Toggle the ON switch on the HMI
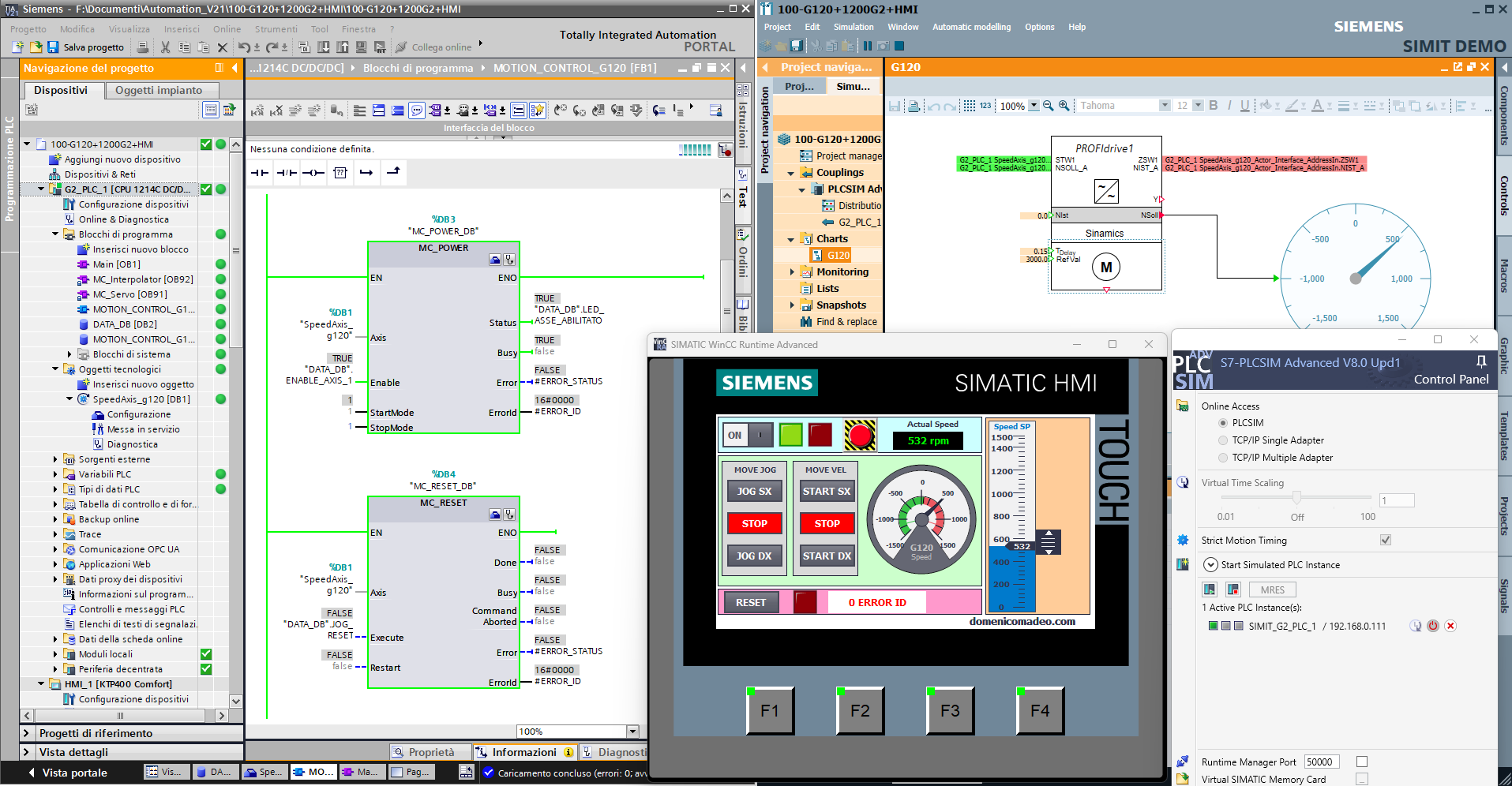1512x786 pixels. tap(748, 435)
